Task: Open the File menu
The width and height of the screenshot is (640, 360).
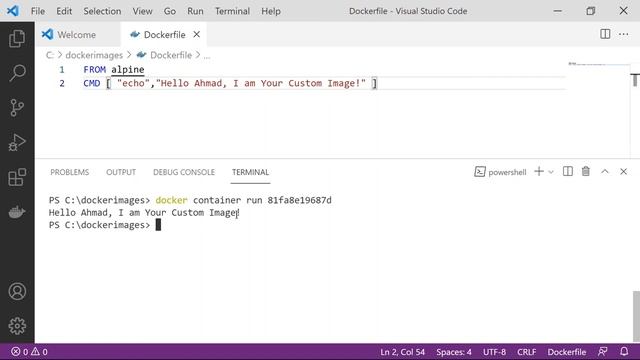Action: pos(38,11)
